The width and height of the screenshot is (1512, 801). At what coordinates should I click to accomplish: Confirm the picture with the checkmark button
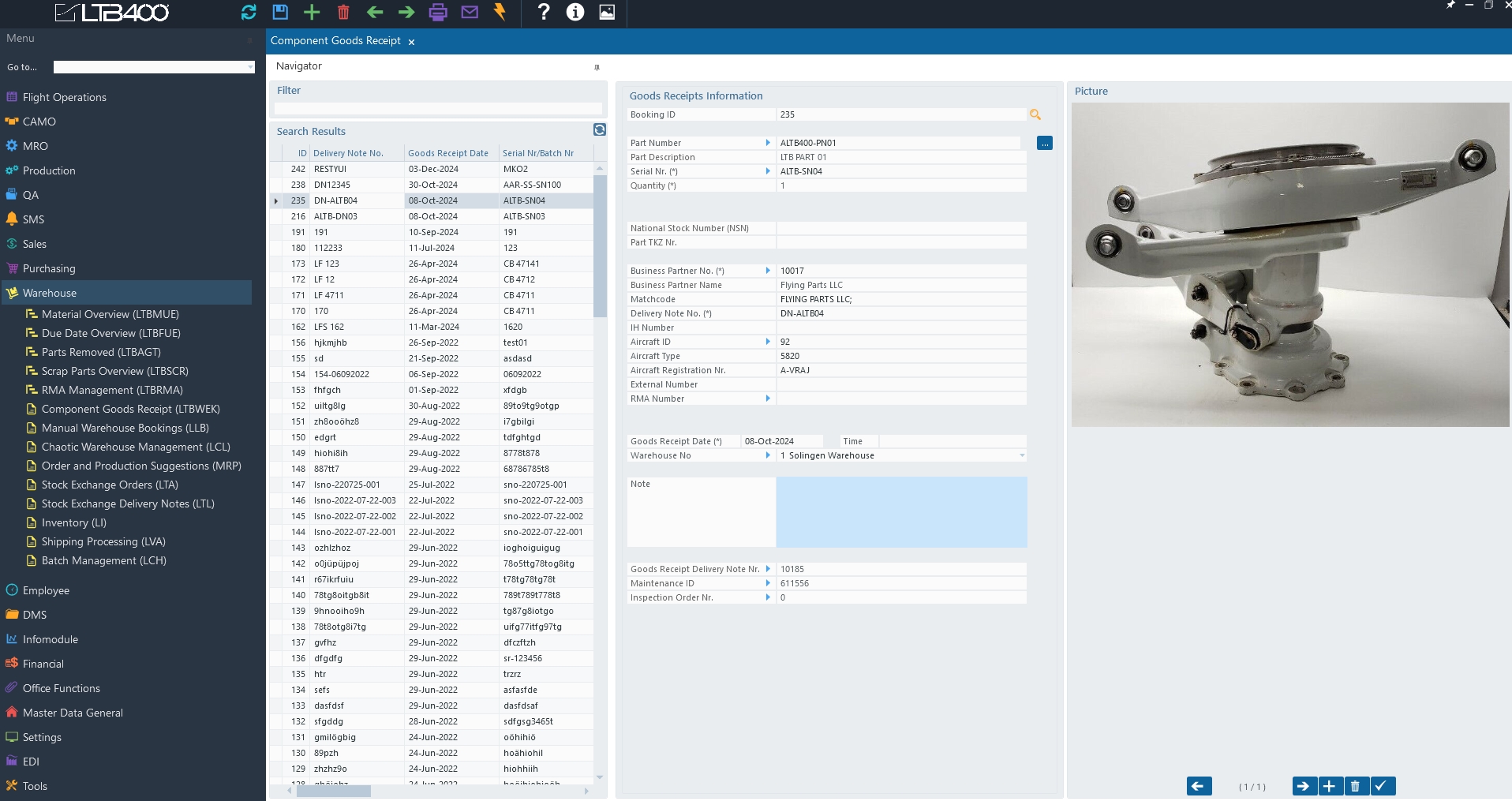[x=1381, y=786]
